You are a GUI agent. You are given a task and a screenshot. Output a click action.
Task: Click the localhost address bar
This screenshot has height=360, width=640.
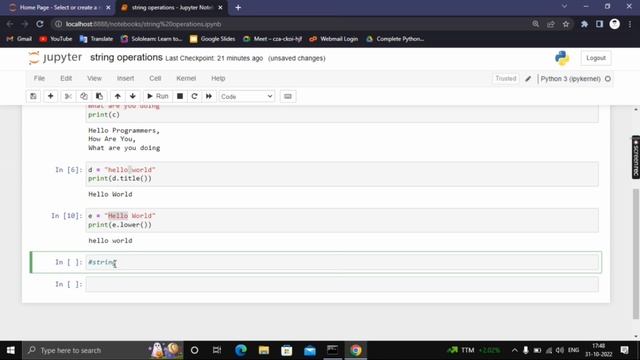point(286,24)
